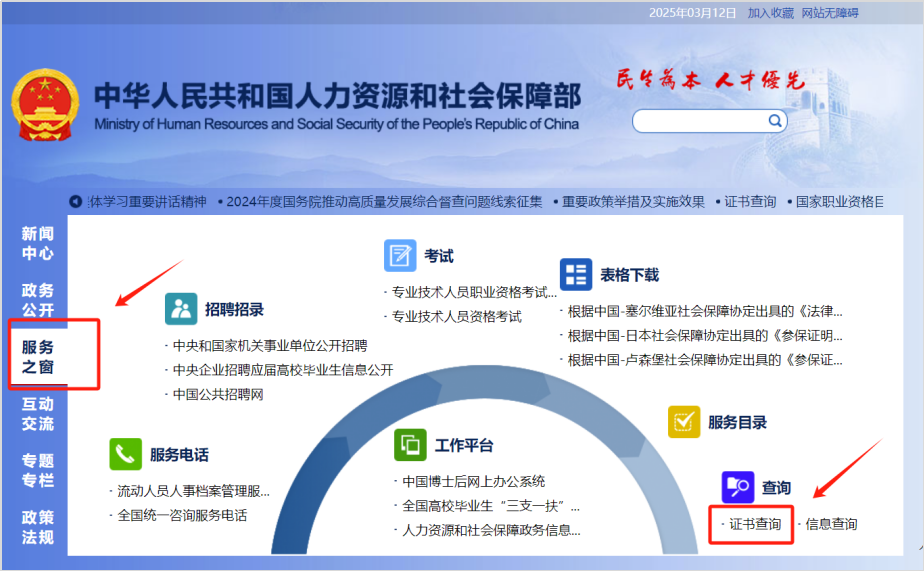Click the 服务目录 heading
924x571 pixels.
tap(737, 422)
